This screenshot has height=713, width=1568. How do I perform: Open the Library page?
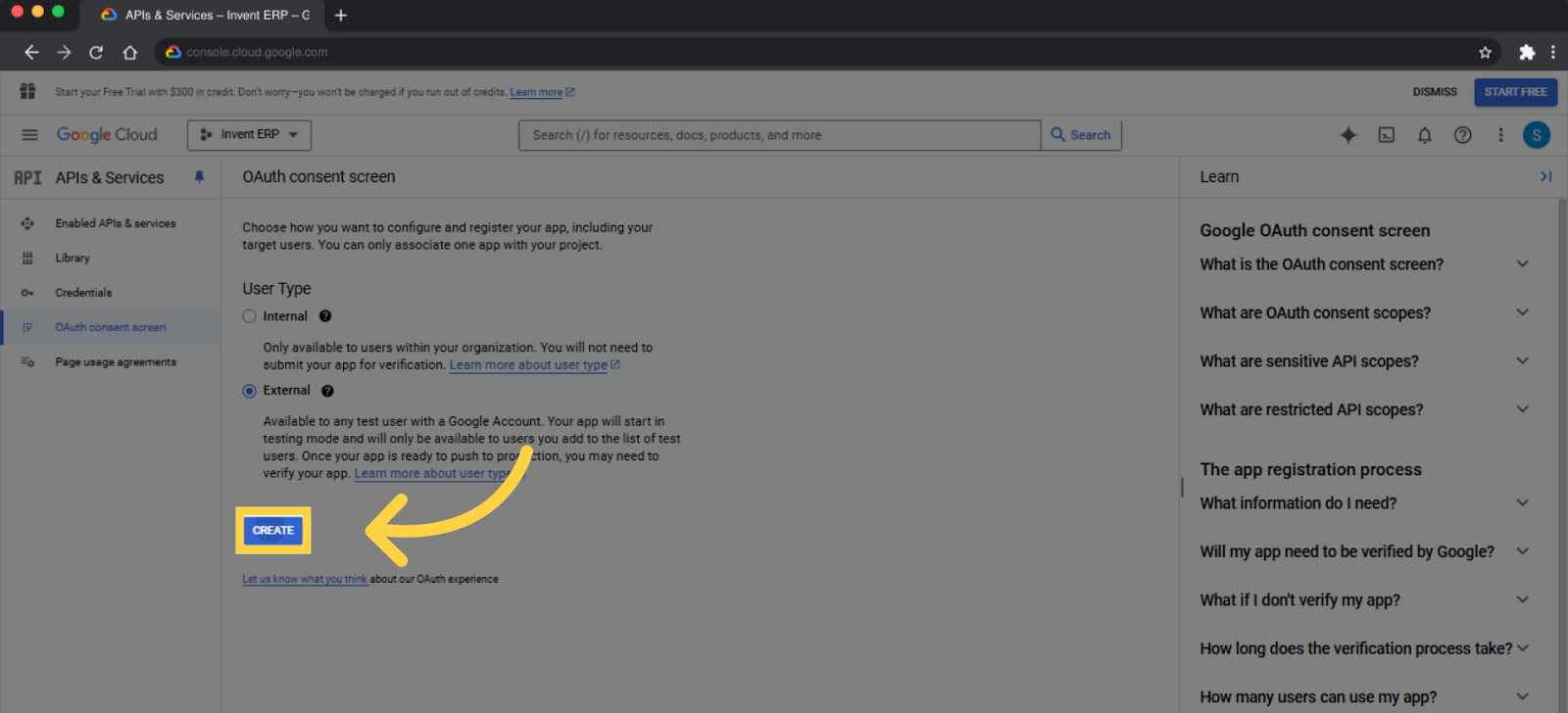click(x=110, y=259)
